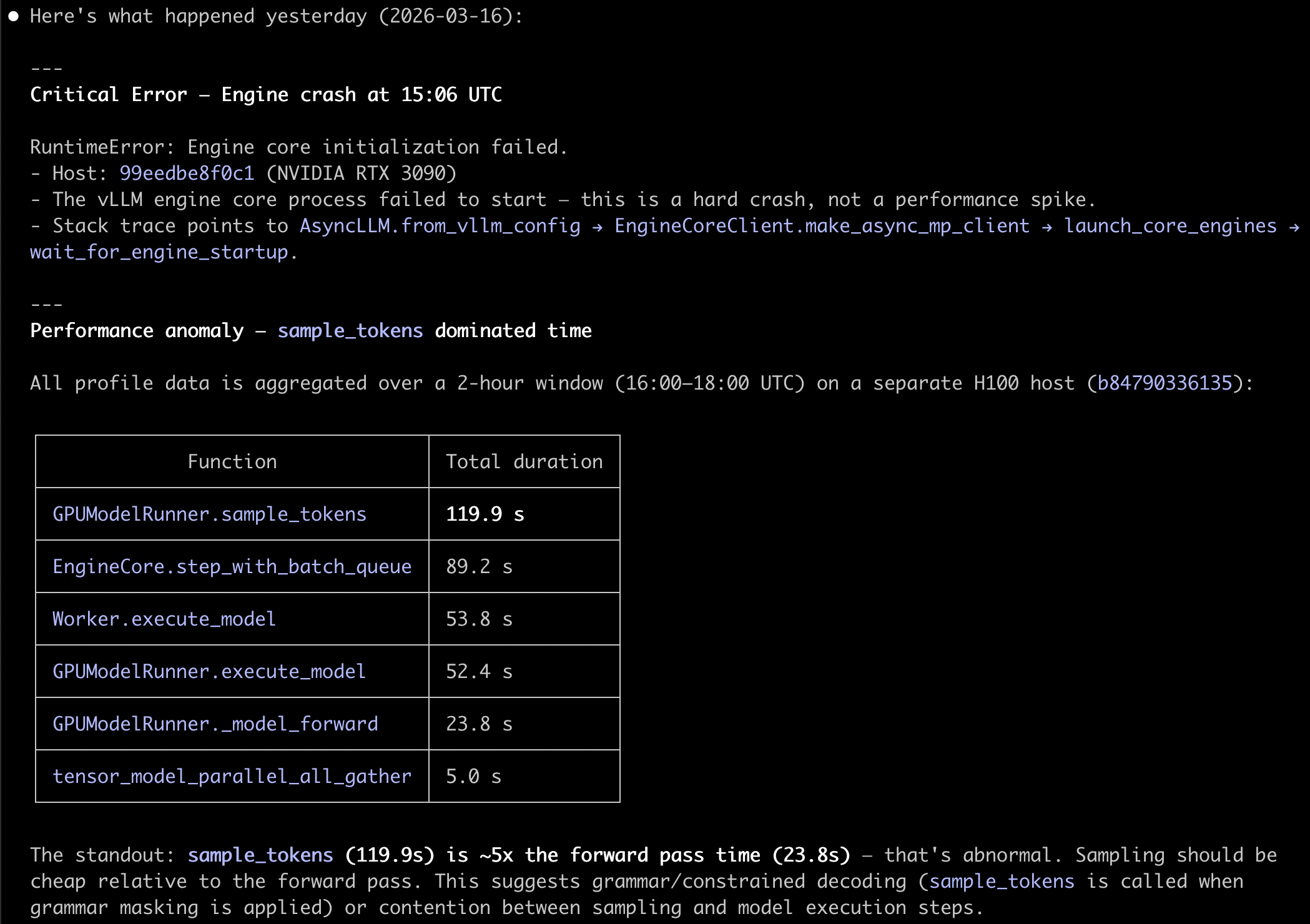This screenshot has height=924, width=1310.
Task: Open GPUModelRunner.sample_tokens in the table
Action: click(x=209, y=514)
